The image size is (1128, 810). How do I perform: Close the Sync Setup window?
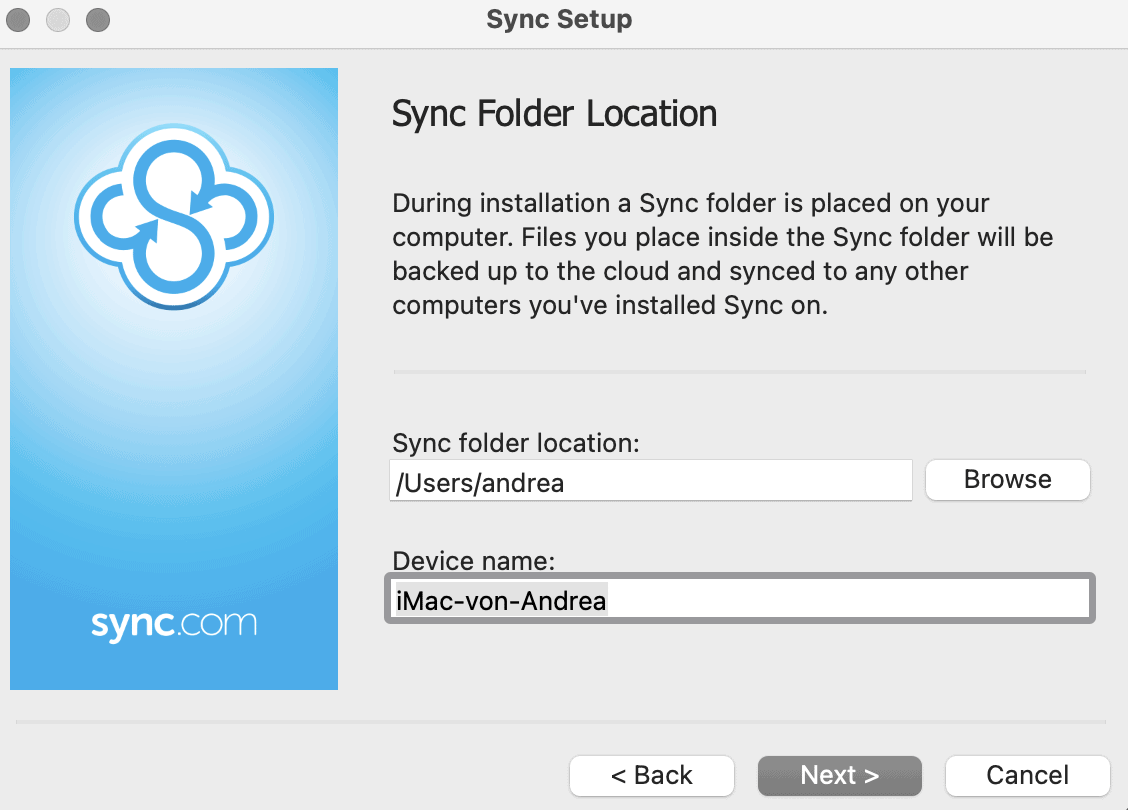point(19,19)
